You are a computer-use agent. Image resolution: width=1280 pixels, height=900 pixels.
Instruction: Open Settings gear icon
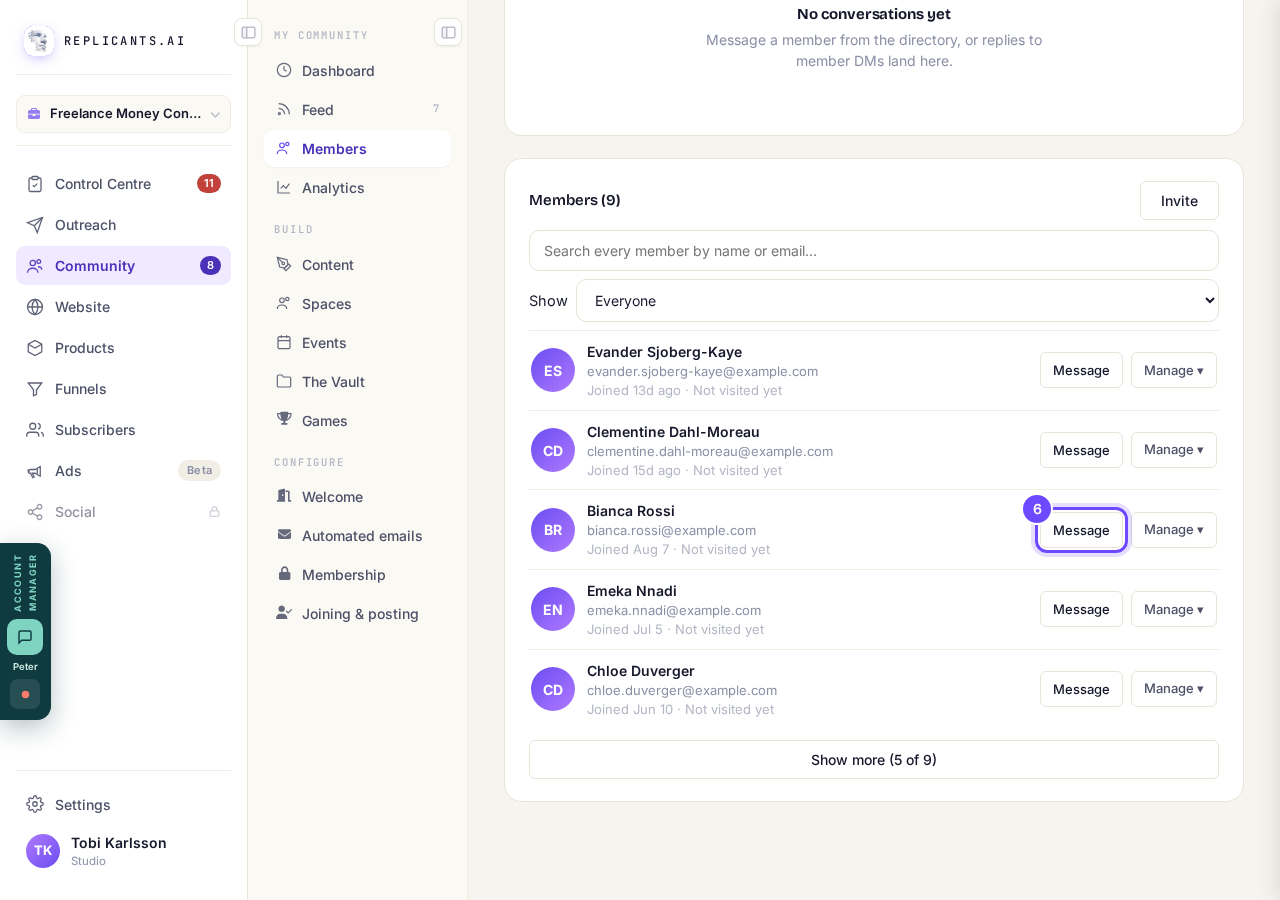(35, 804)
